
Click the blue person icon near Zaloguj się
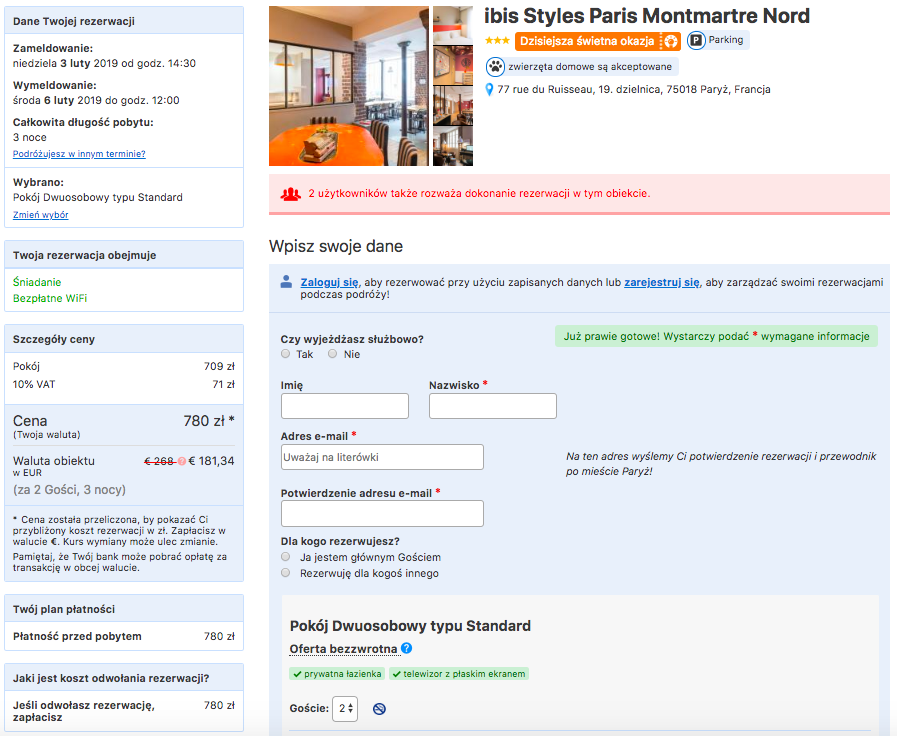click(x=287, y=281)
